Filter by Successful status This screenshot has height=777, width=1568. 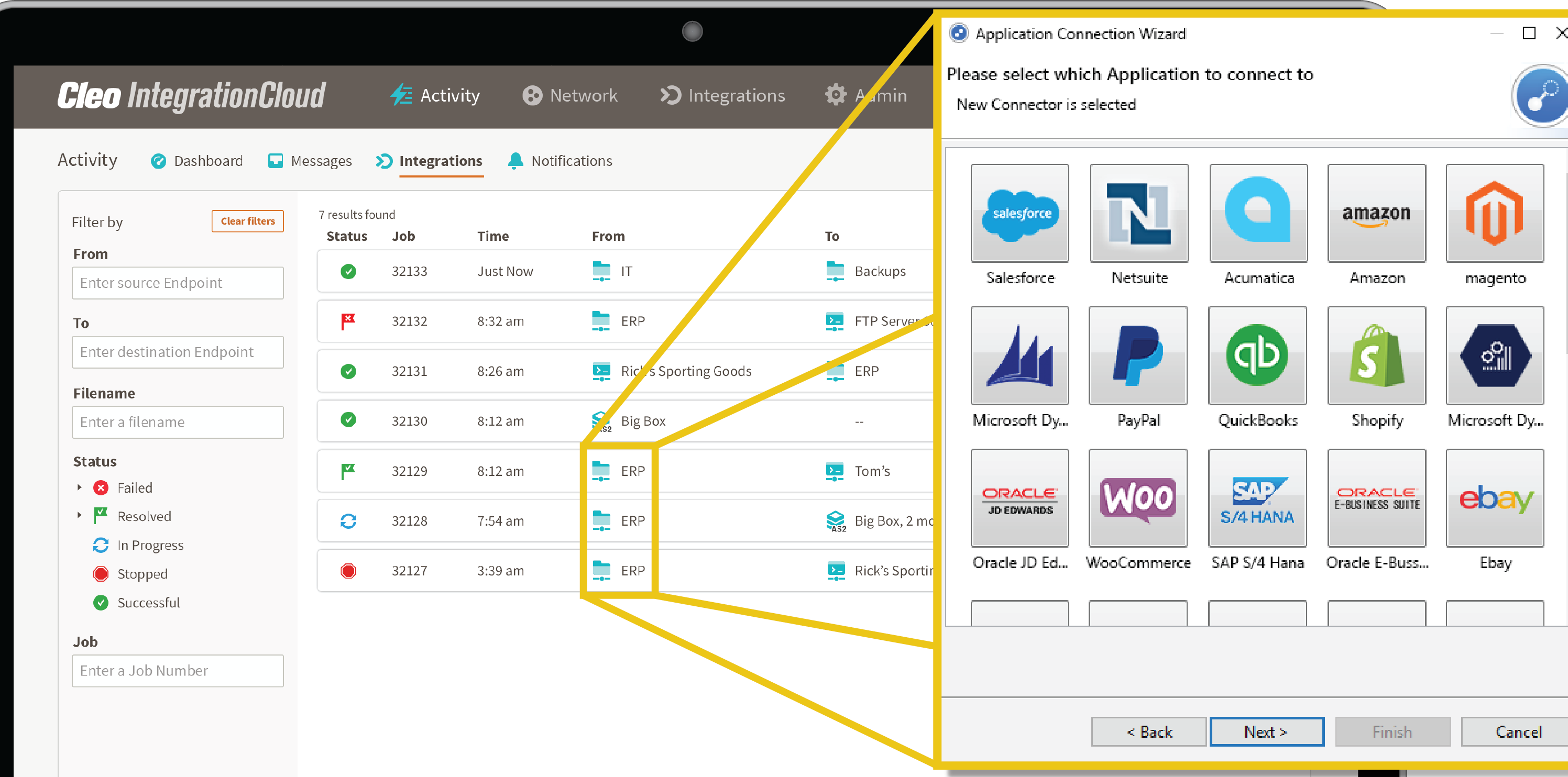(x=148, y=602)
